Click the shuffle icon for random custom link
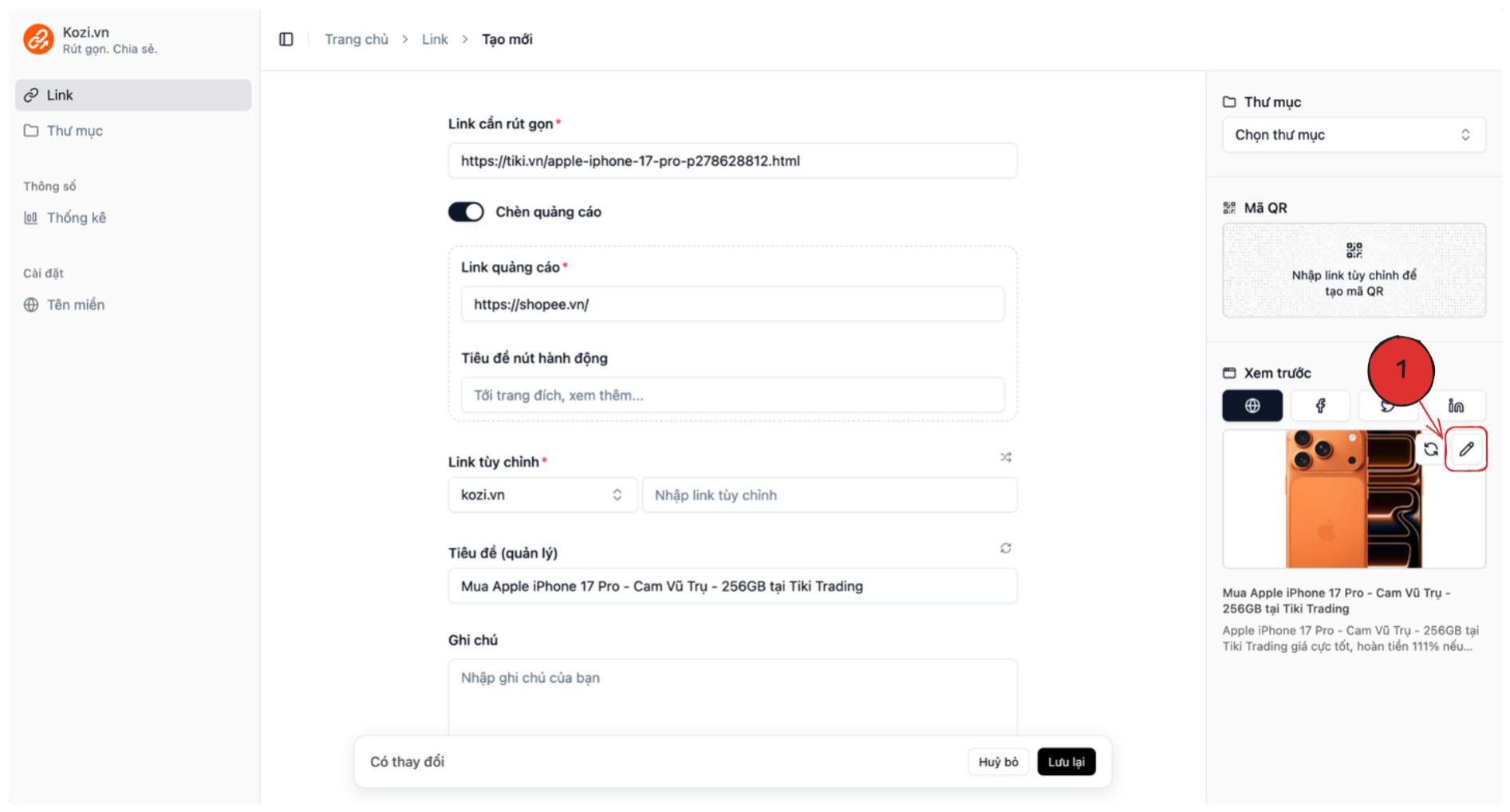1510x812 pixels. click(1006, 457)
